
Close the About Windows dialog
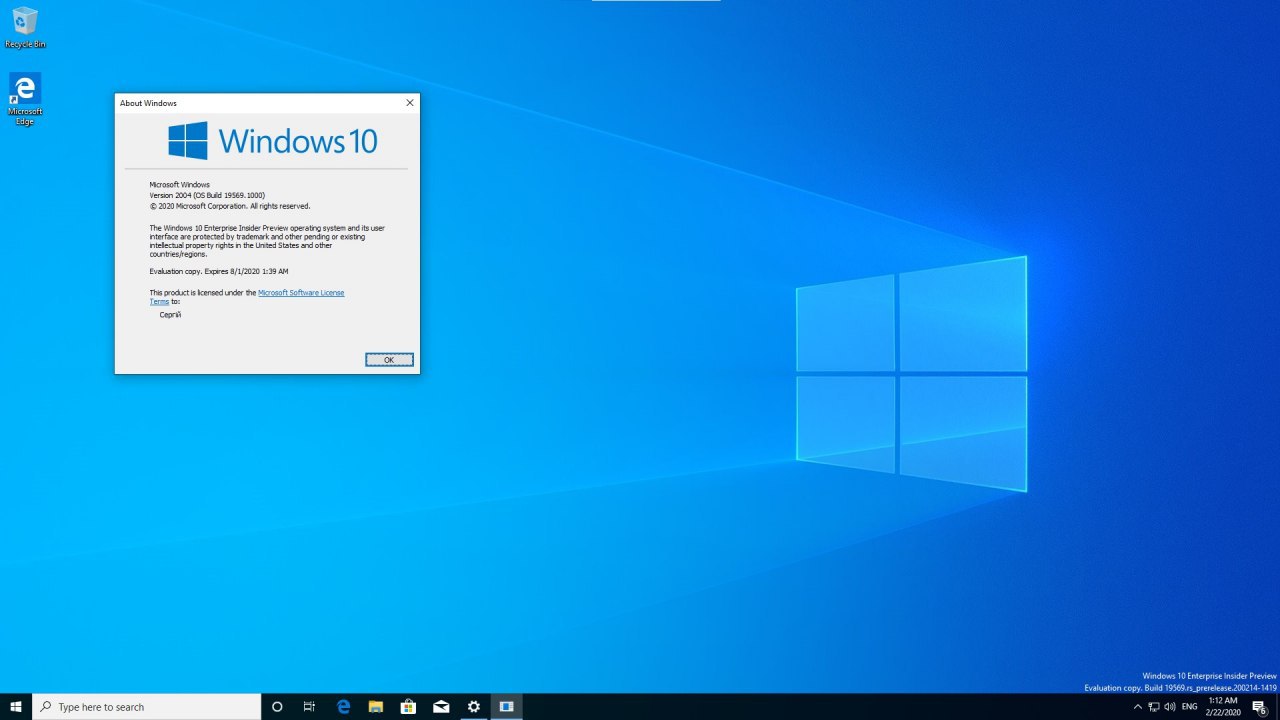click(x=410, y=103)
